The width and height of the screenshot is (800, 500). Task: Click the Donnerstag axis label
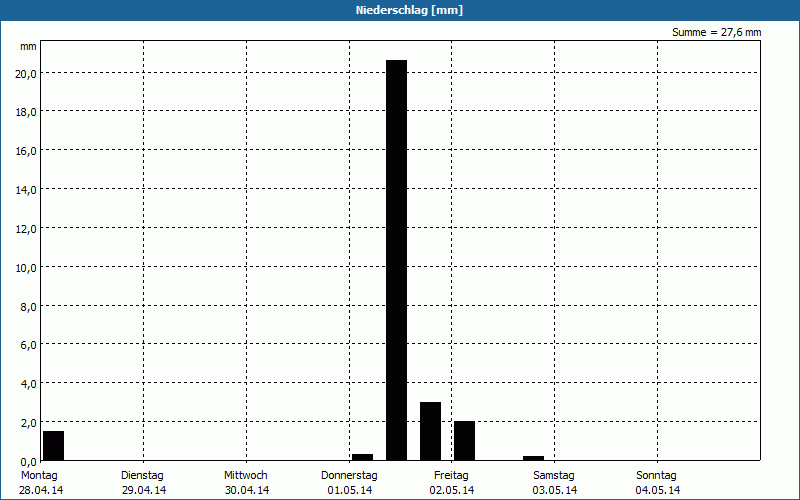[x=349, y=476]
